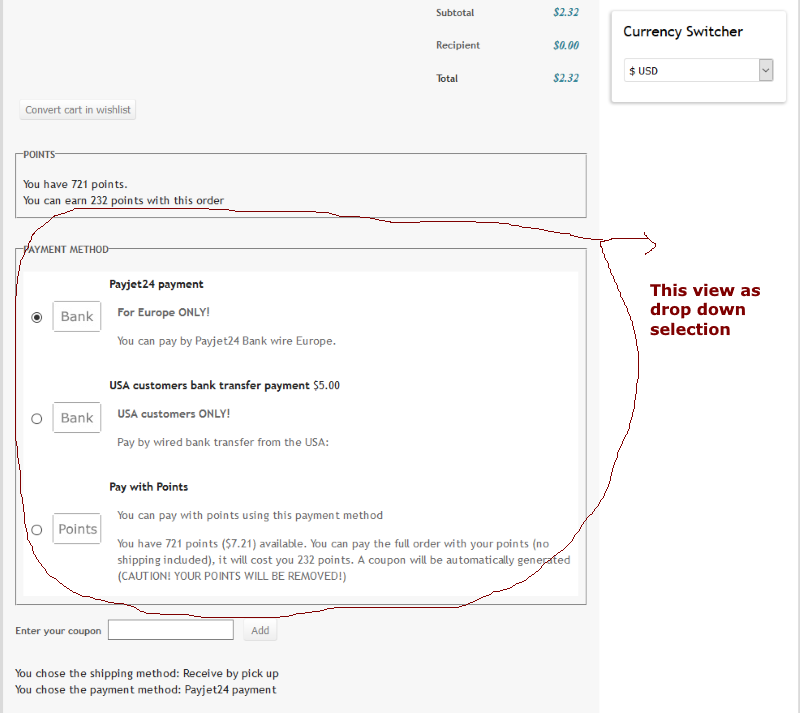Focus the Enter your coupon field
This screenshot has height=713, width=800.
[171, 630]
